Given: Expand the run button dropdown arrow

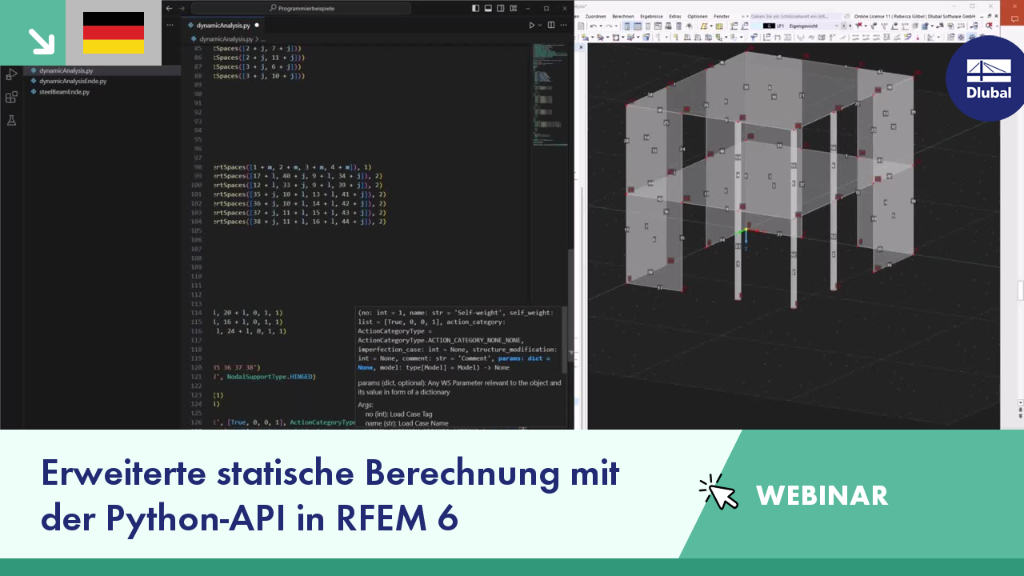Looking at the screenshot, I should point(539,25).
